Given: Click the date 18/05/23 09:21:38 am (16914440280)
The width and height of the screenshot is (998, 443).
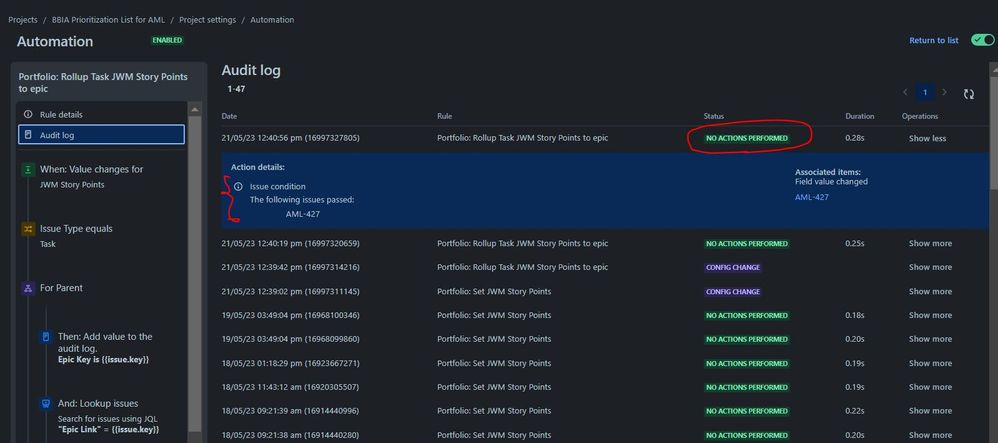Looking at the screenshot, I should pyautogui.click(x=290, y=435).
